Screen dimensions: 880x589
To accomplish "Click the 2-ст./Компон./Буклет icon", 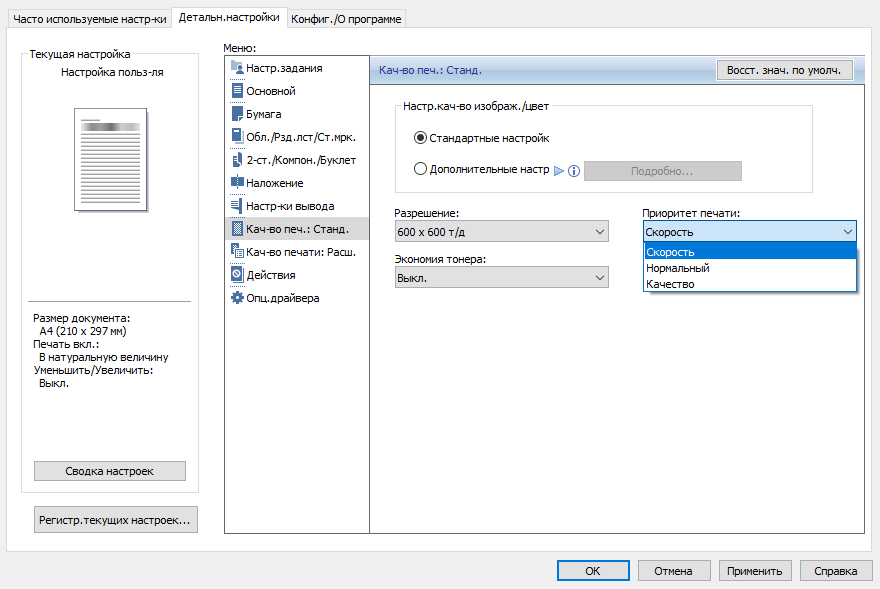I will pyautogui.click(x=237, y=160).
